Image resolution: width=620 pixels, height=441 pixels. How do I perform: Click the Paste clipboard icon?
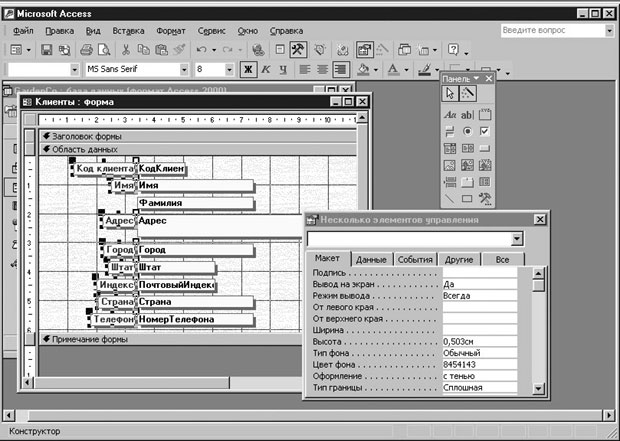161,50
